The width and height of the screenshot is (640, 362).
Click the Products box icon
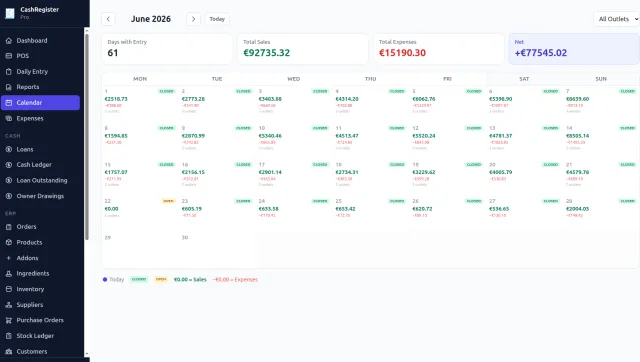9,242
